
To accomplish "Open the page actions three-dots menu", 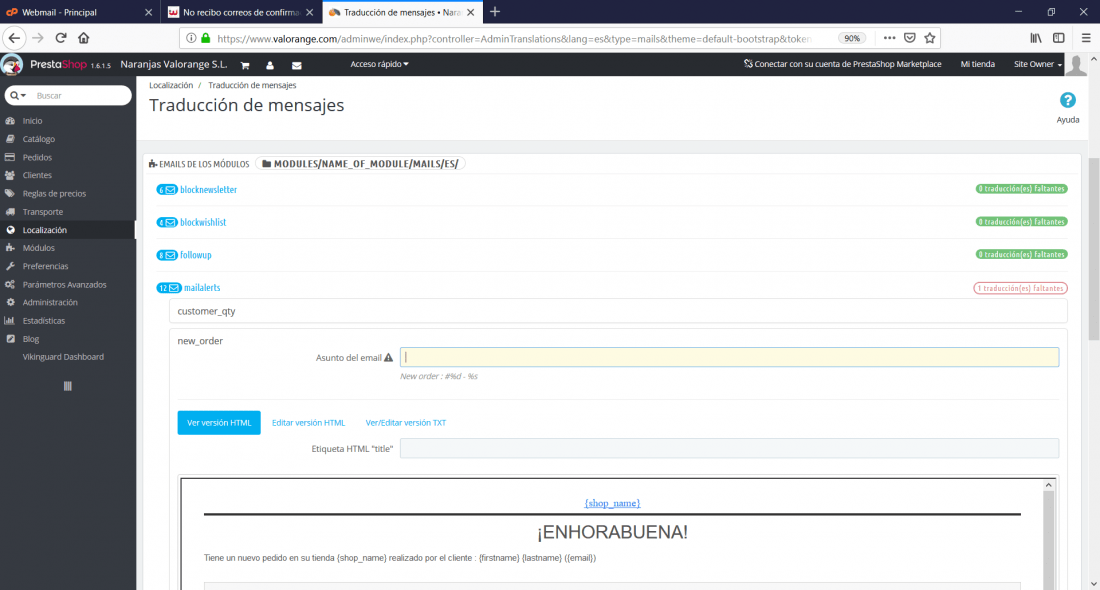I will pyautogui.click(x=889, y=39).
